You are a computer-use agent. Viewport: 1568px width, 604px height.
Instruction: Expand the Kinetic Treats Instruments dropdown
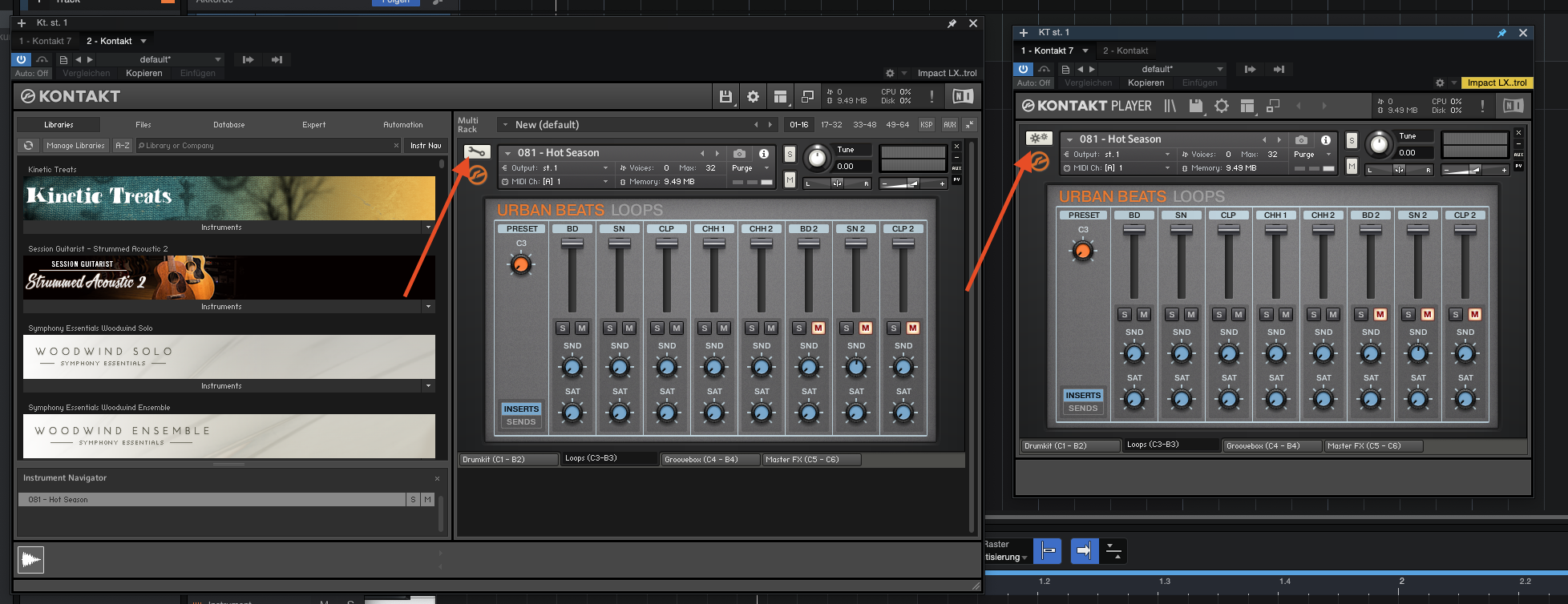pyautogui.click(x=428, y=228)
